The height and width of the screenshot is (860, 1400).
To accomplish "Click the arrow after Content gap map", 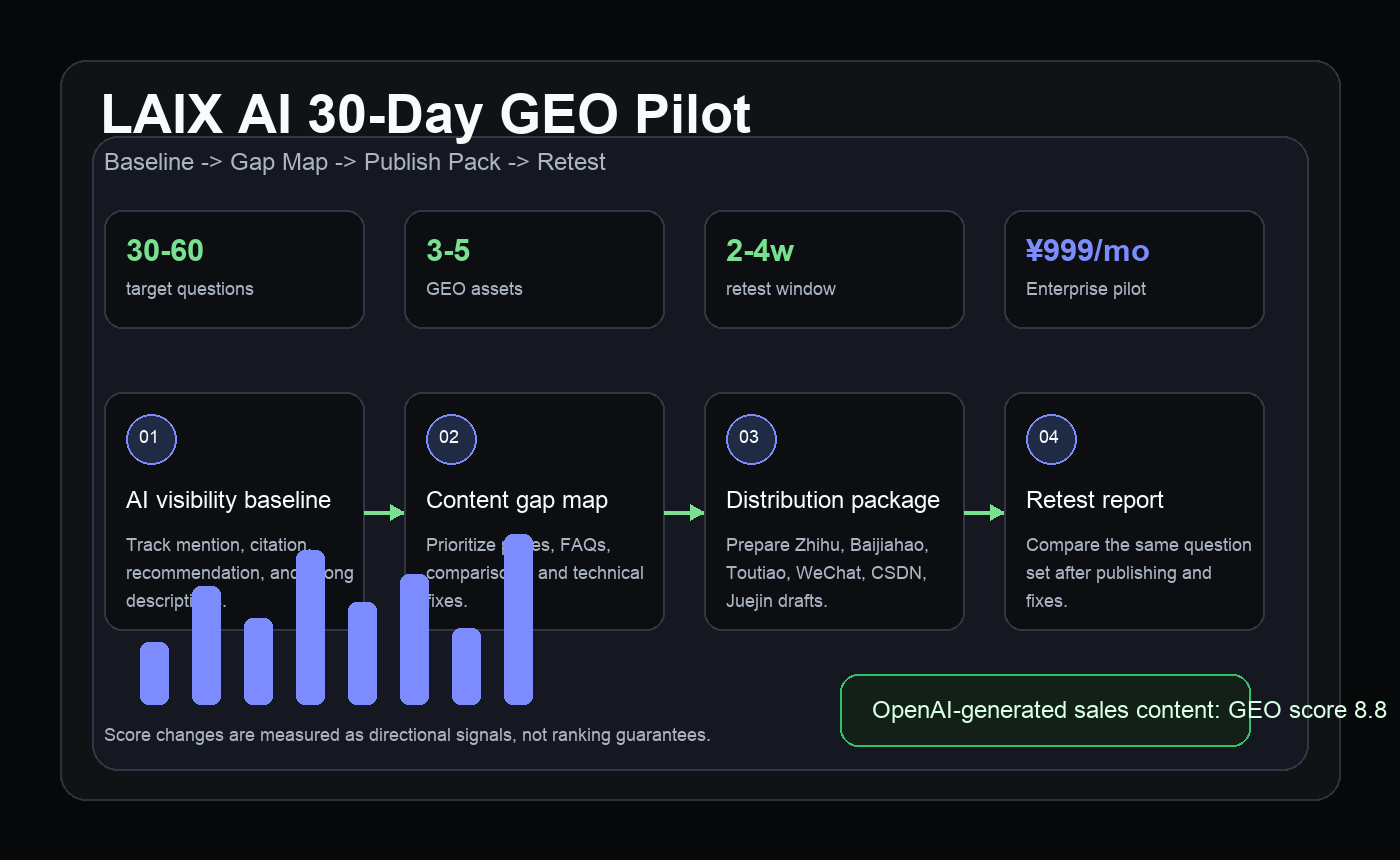I will tap(684, 513).
